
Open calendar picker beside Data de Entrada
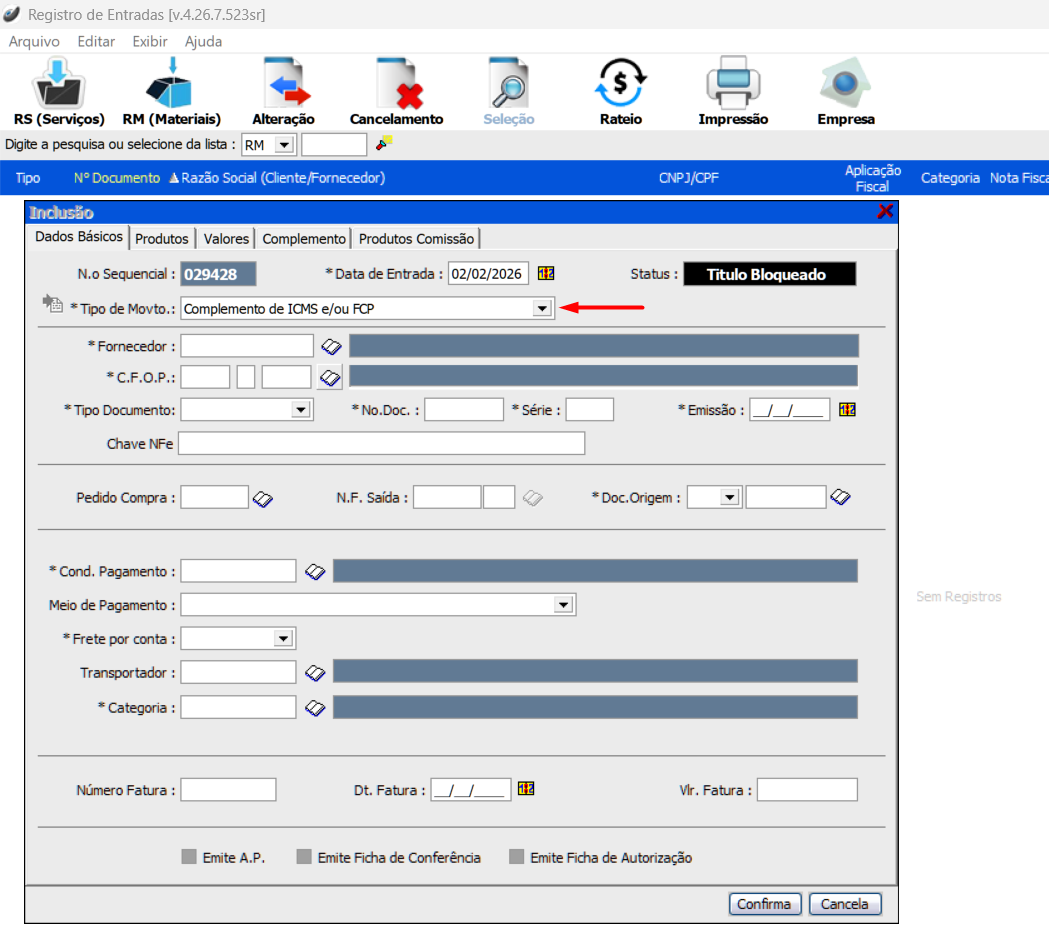[546, 274]
